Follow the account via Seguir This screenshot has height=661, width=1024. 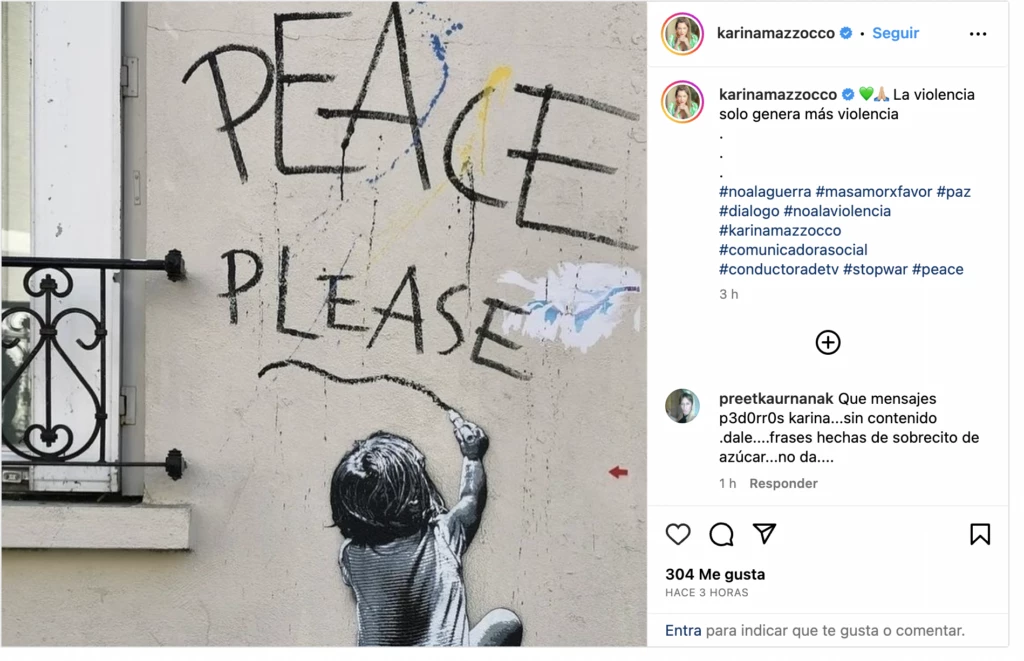coord(895,33)
